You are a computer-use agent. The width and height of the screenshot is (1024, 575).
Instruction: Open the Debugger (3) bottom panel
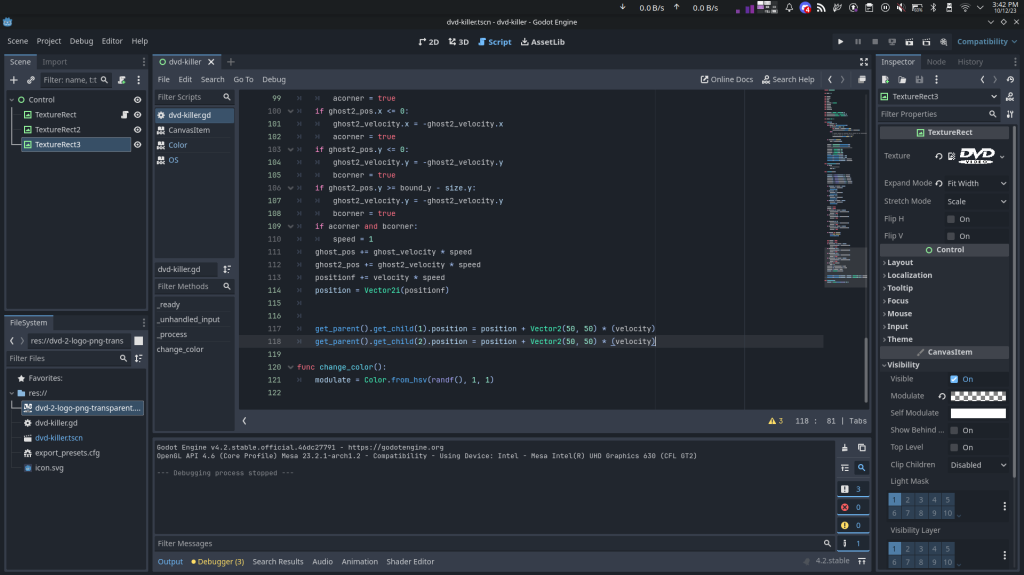tap(218, 562)
